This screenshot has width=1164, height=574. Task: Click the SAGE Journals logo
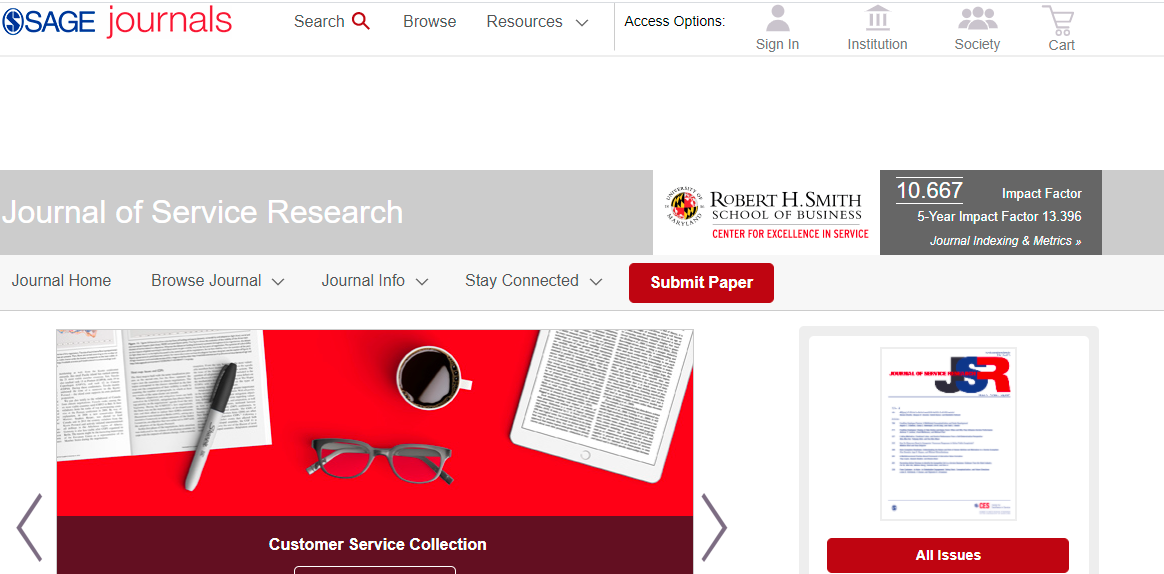(117, 22)
